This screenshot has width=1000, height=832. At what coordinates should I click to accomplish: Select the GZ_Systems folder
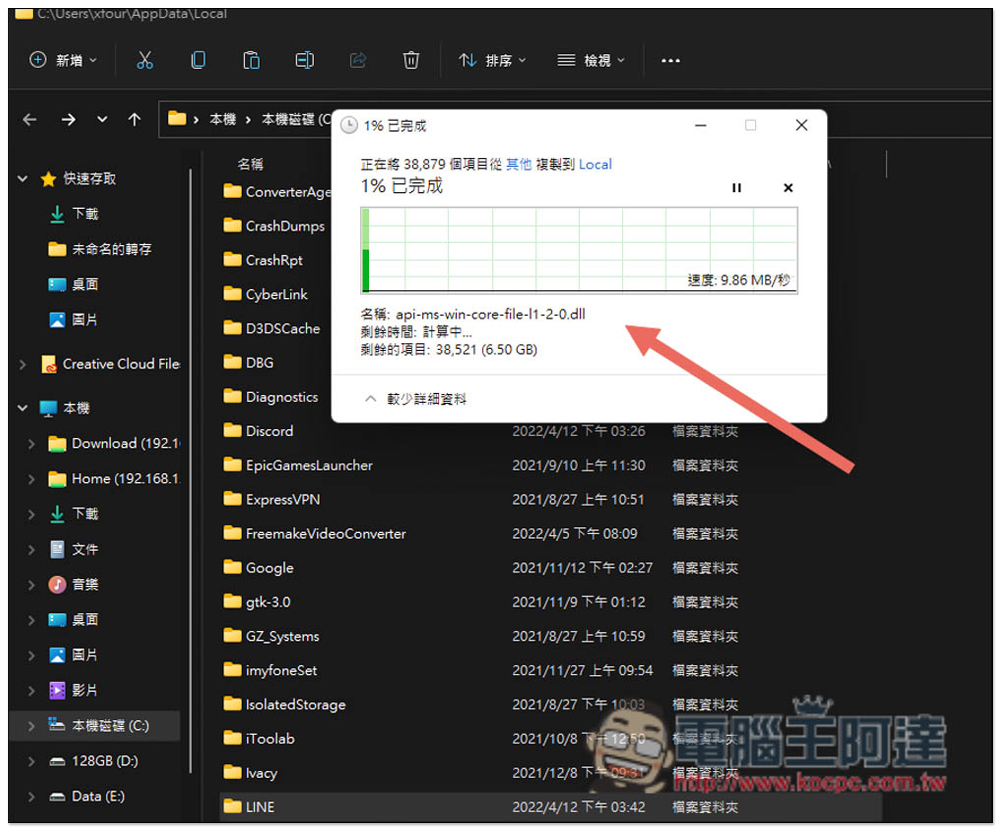pos(272,636)
